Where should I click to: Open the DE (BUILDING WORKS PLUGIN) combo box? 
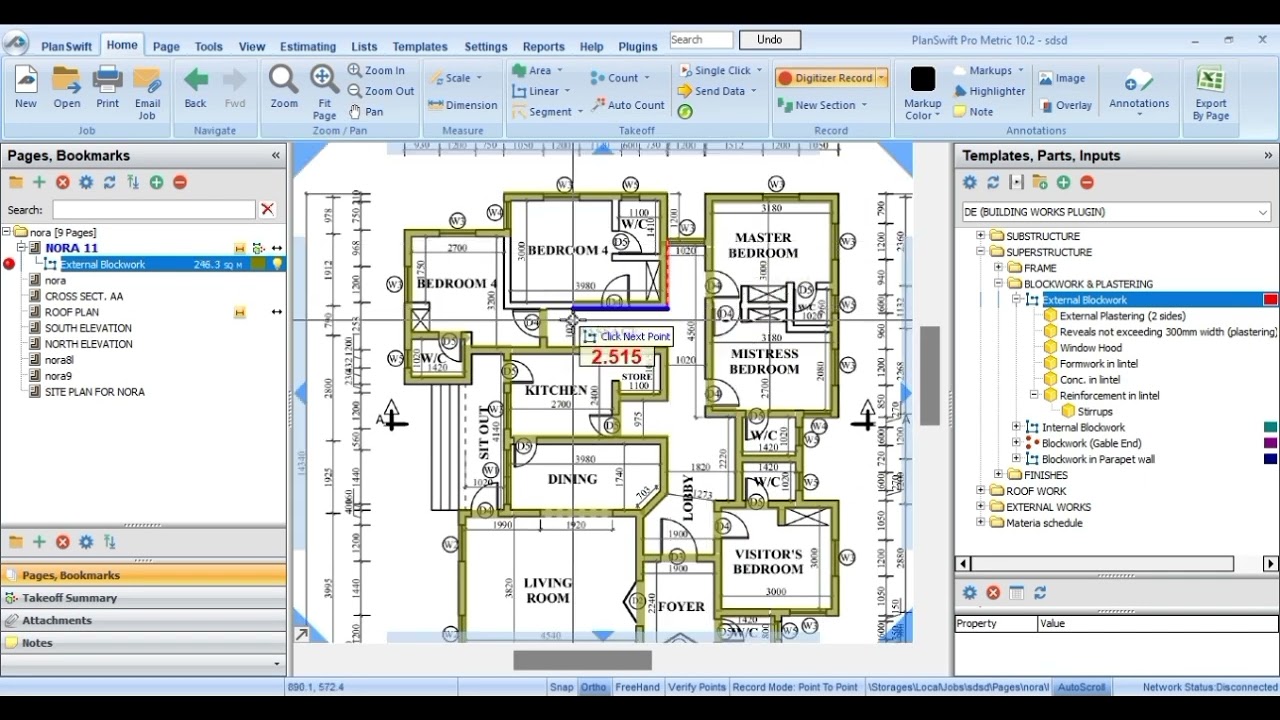(x=1116, y=212)
